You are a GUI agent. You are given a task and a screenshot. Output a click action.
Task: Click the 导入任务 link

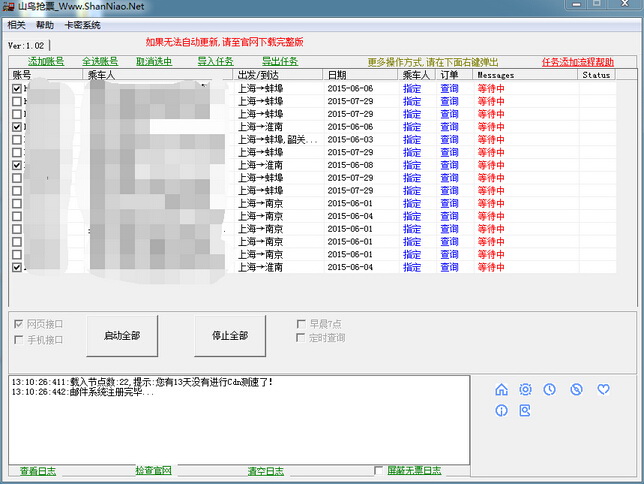215,62
